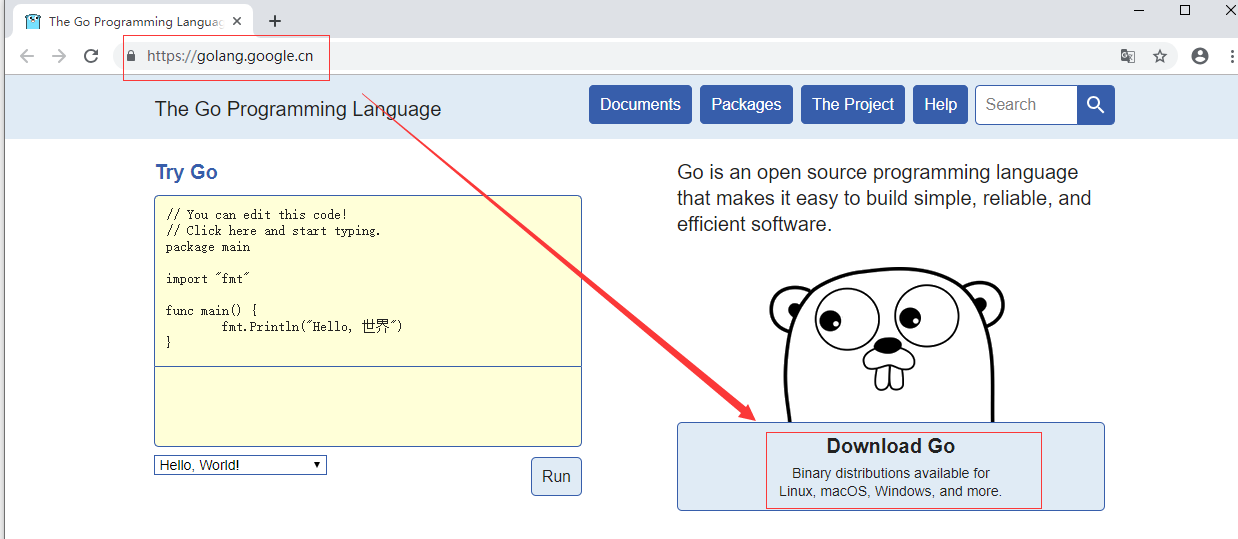This screenshot has width=1238, height=539.
Task: Click The Go Programming Language heading link
Action: pyautogui.click(x=298, y=109)
